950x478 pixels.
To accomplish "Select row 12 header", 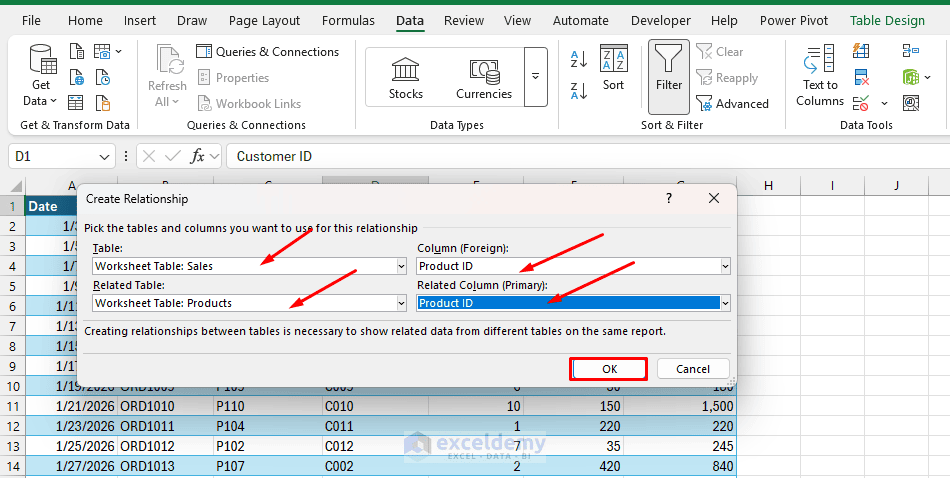I will click(12, 426).
